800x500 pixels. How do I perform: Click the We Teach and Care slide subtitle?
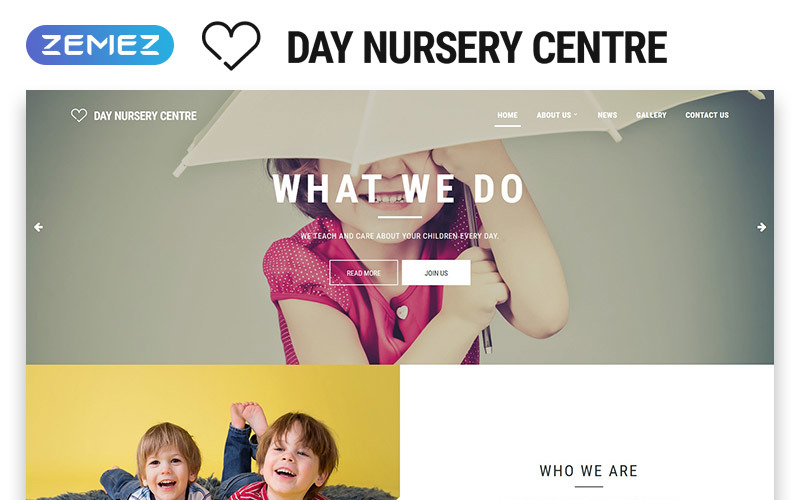point(399,236)
